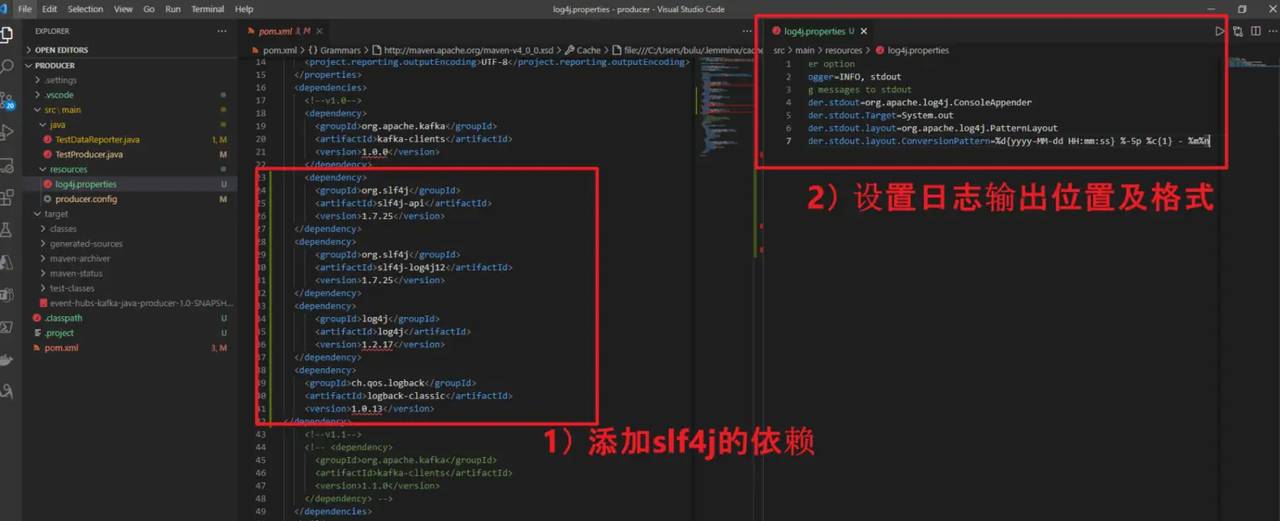Image resolution: width=1280 pixels, height=521 pixels.
Task: Open the event-hubs-kafka-java-producer SNAPSHOT jar
Action: tap(128, 303)
